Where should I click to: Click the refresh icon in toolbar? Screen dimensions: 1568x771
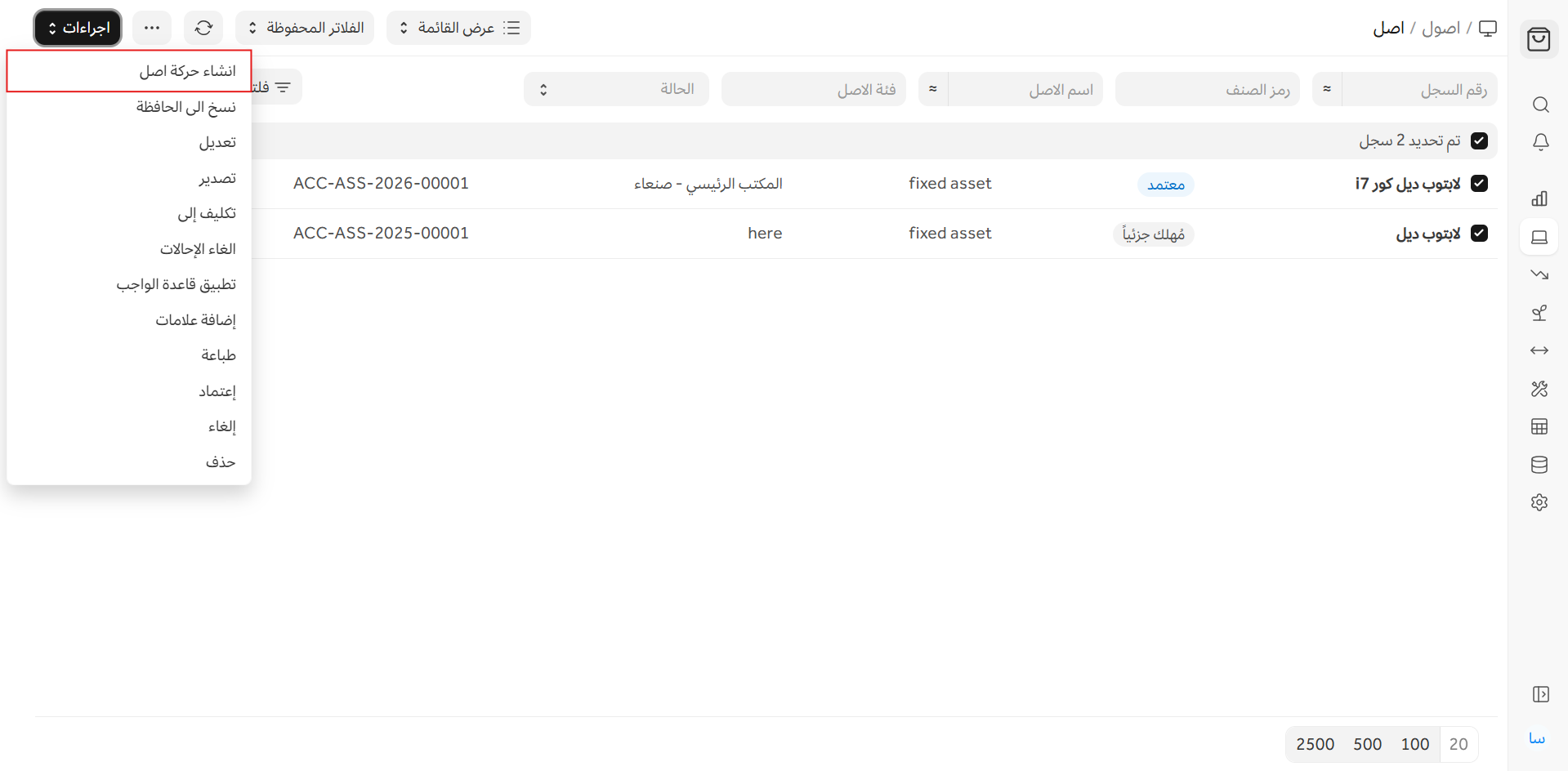tap(203, 28)
